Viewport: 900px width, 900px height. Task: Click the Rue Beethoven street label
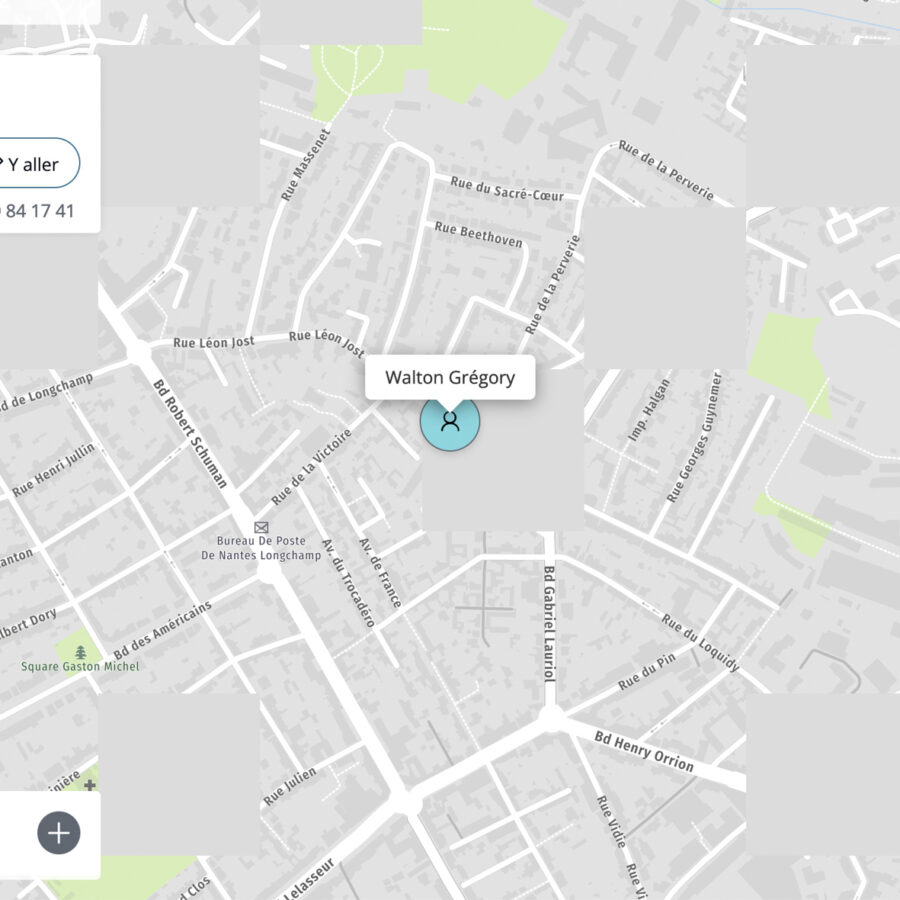(x=479, y=234)
